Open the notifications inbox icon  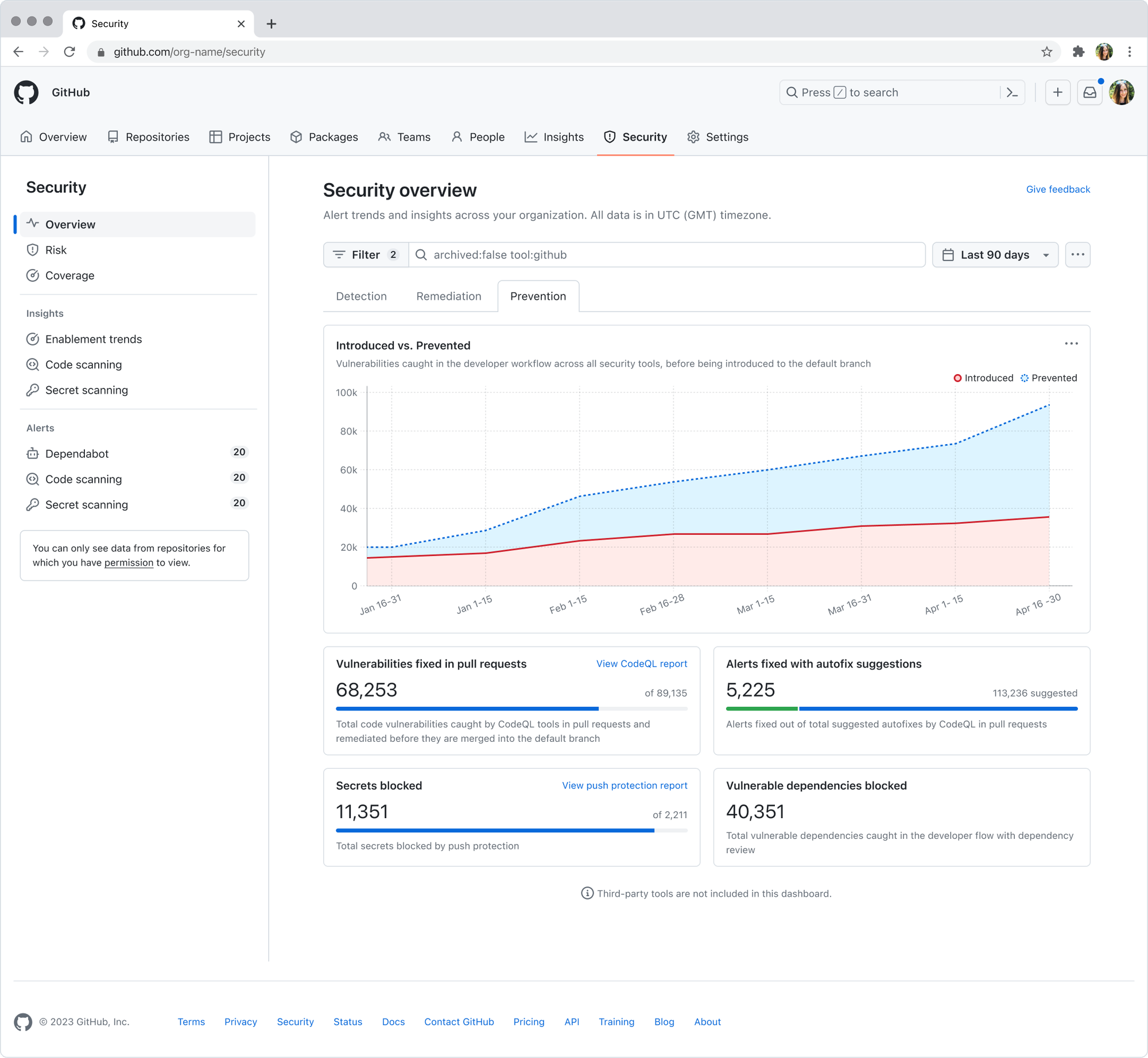tap(1089, 92)
